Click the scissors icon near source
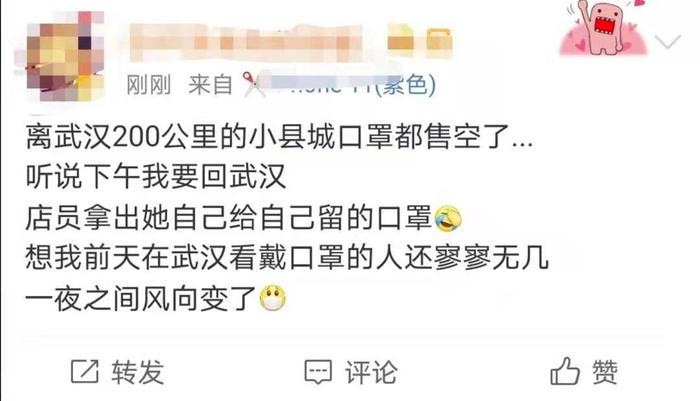Screen dimensions: 700x401 [x=254, y=84]
